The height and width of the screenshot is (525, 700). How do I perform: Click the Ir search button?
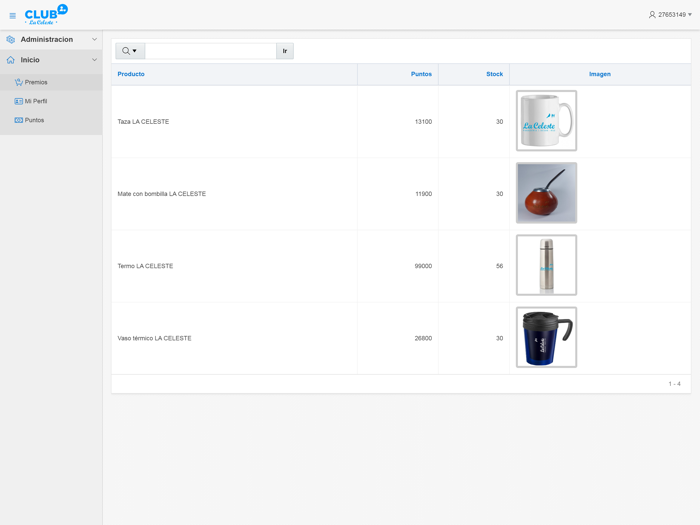(x=285, y=51)
